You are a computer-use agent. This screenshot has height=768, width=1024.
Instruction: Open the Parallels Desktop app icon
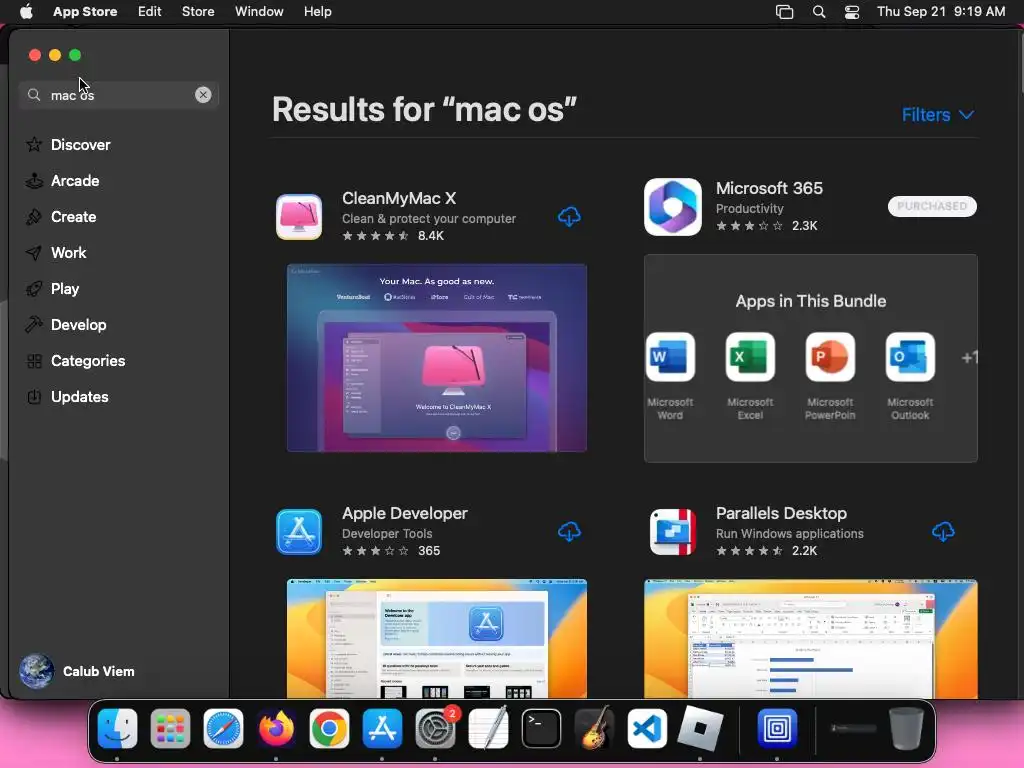click(x=673, y=532)
